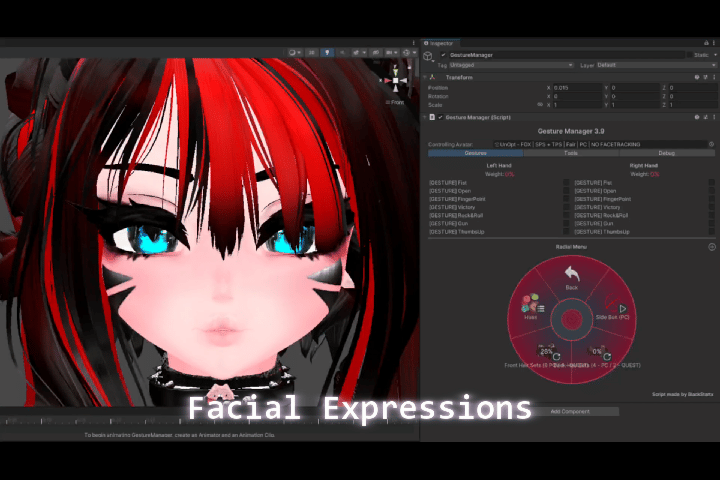Screen dimensions: 720x480
Task: Adjust 28% radial puppet control
Action: pyautogui.click(x=548, y=353)
